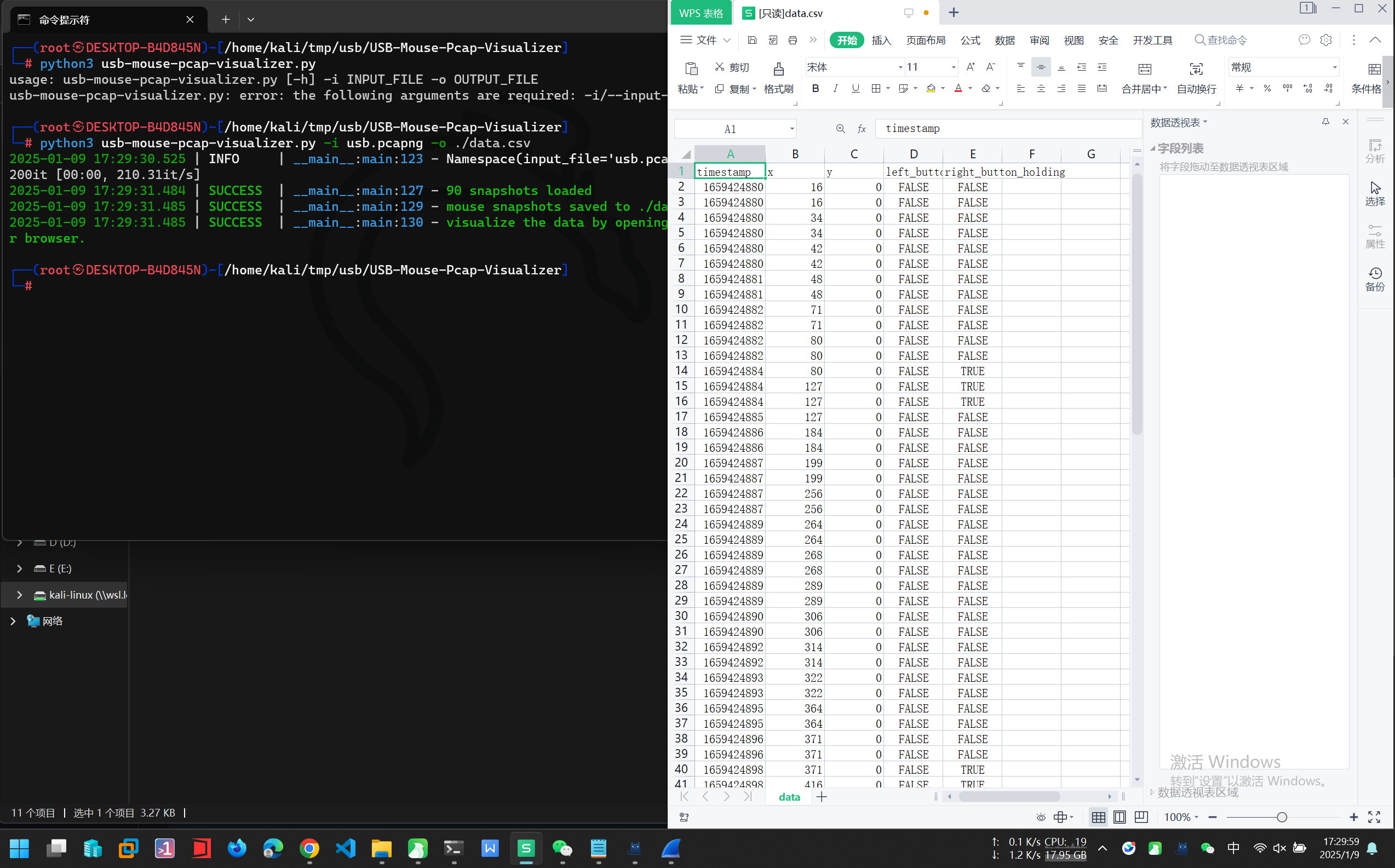Open Chrome from the Windows taskbar
Screen dimensions: 1395x868
pyautogui.click(x=309, y=848)
